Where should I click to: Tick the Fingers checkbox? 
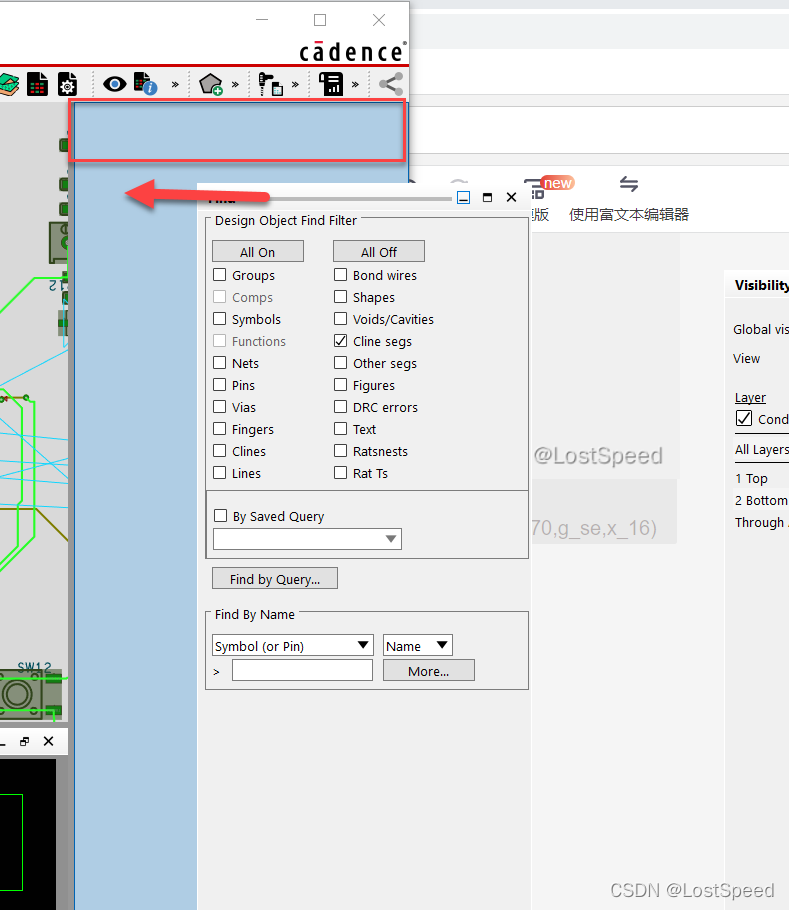click(219, 429)
